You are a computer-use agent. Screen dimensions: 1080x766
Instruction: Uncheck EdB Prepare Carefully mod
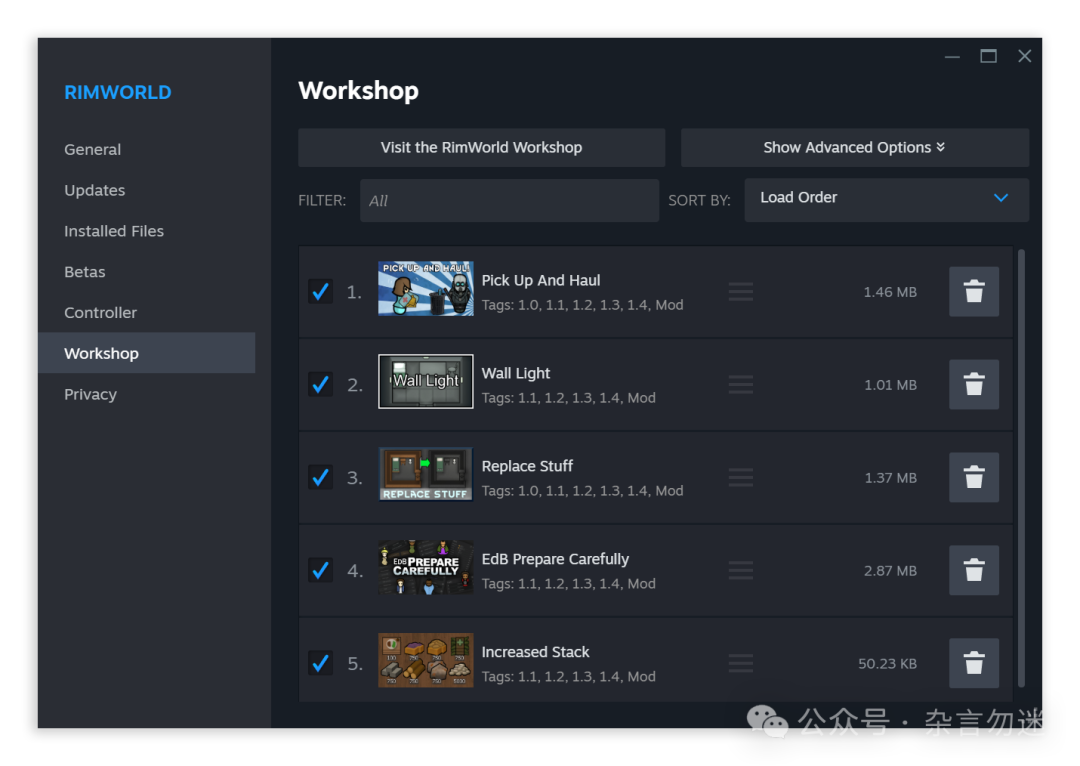(x=320, y=570)
